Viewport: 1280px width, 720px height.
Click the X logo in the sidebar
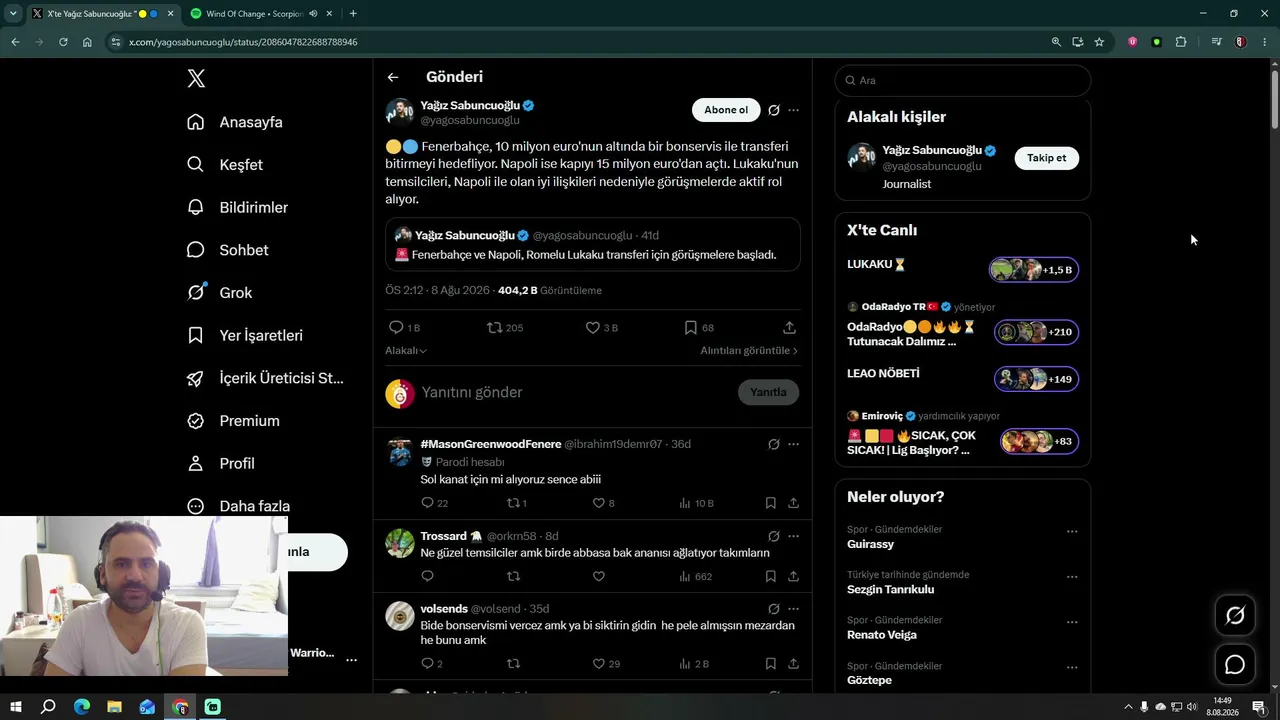(196, 79)
